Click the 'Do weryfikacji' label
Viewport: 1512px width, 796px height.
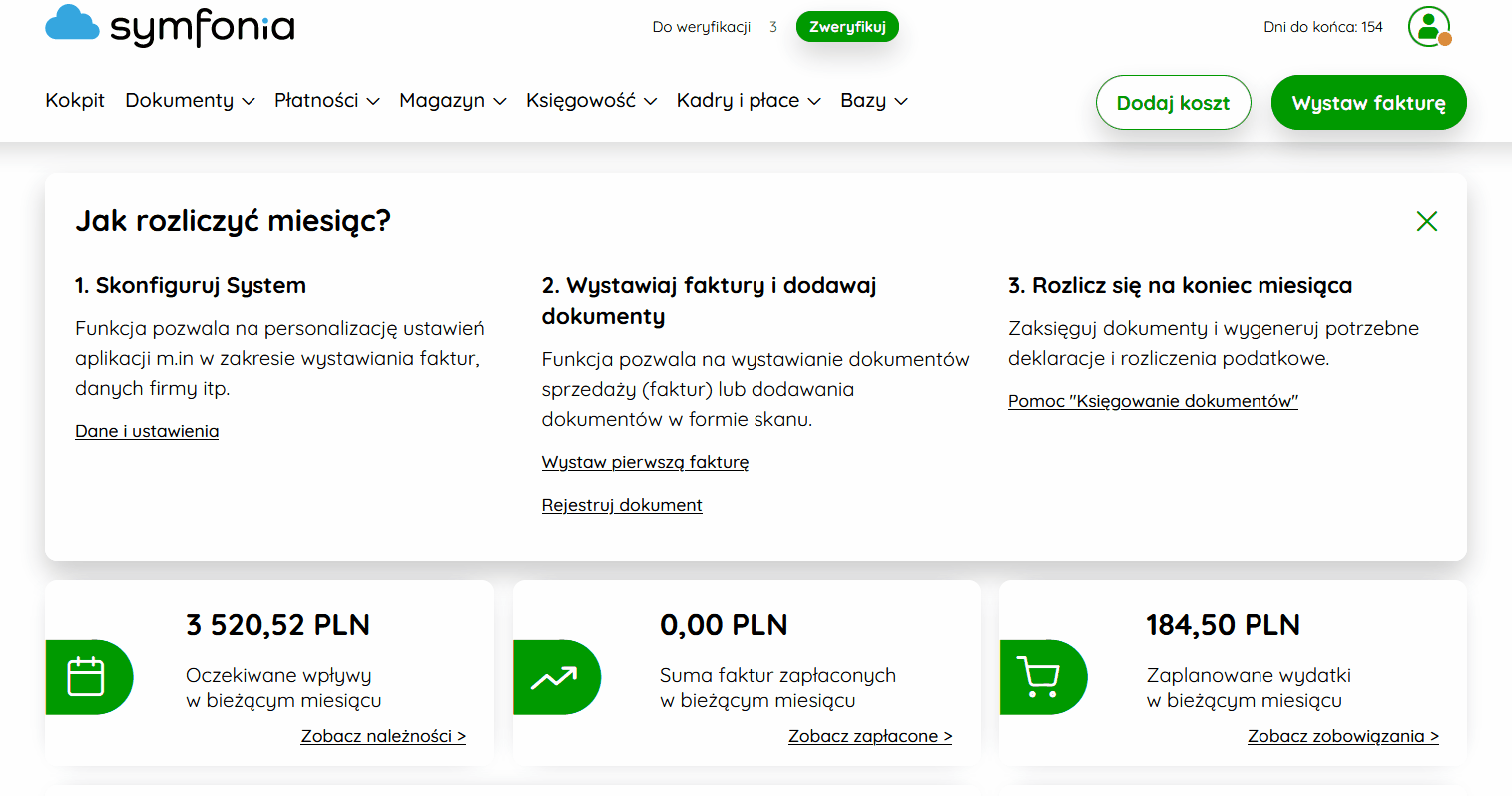click(x=702, y=27)
